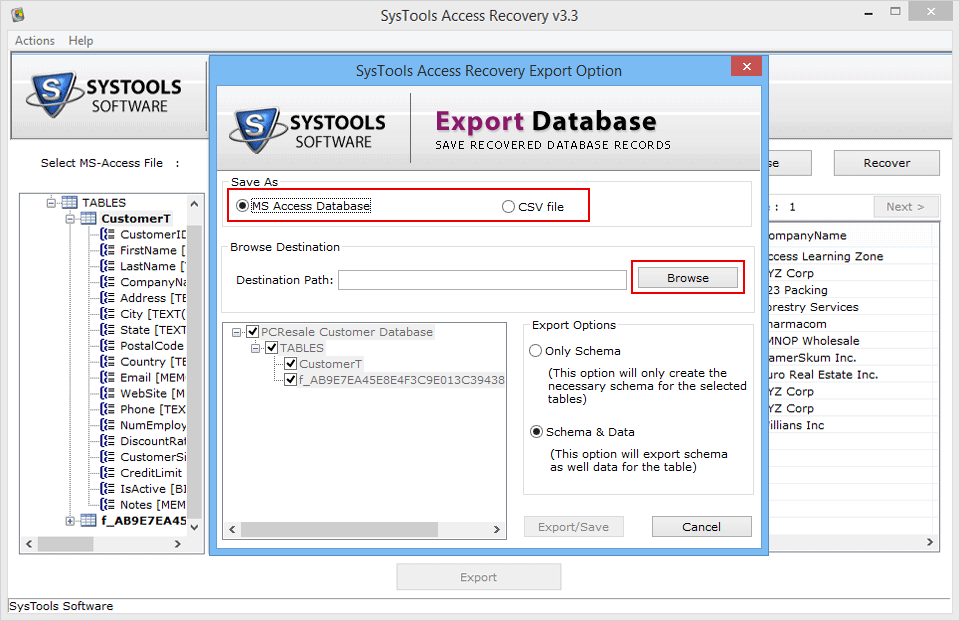Click down arrow of left tree vertical scrollbar
This screenshot has height=621, width=960.
[194, 527]
